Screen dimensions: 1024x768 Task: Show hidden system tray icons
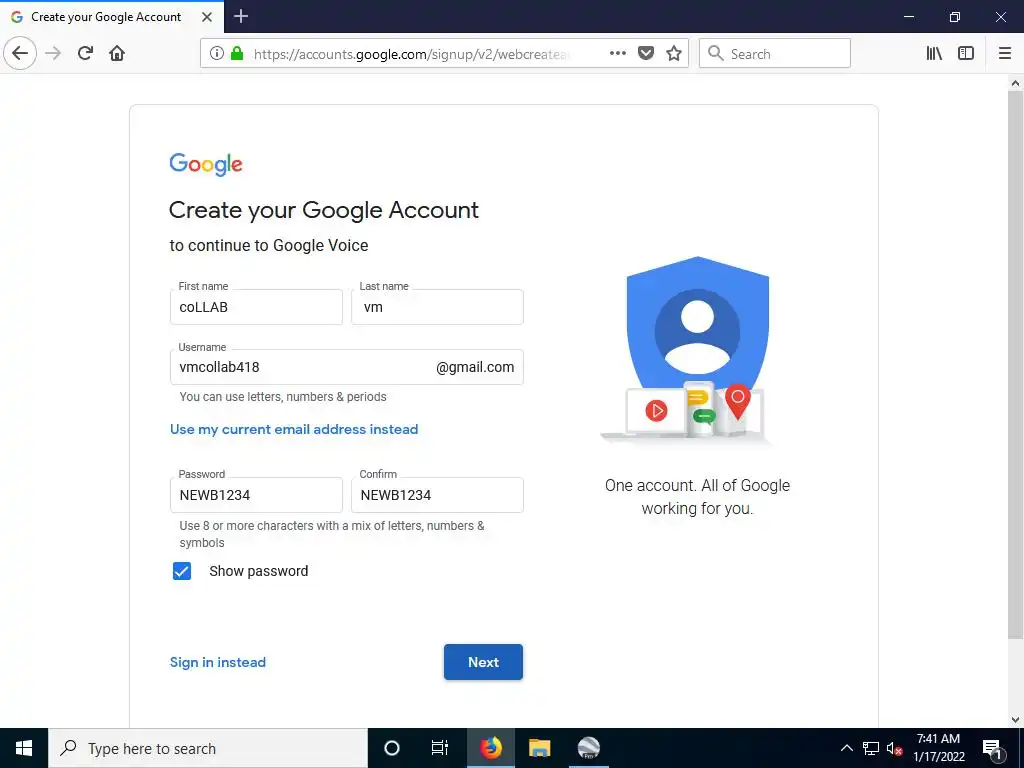point(846,748)
